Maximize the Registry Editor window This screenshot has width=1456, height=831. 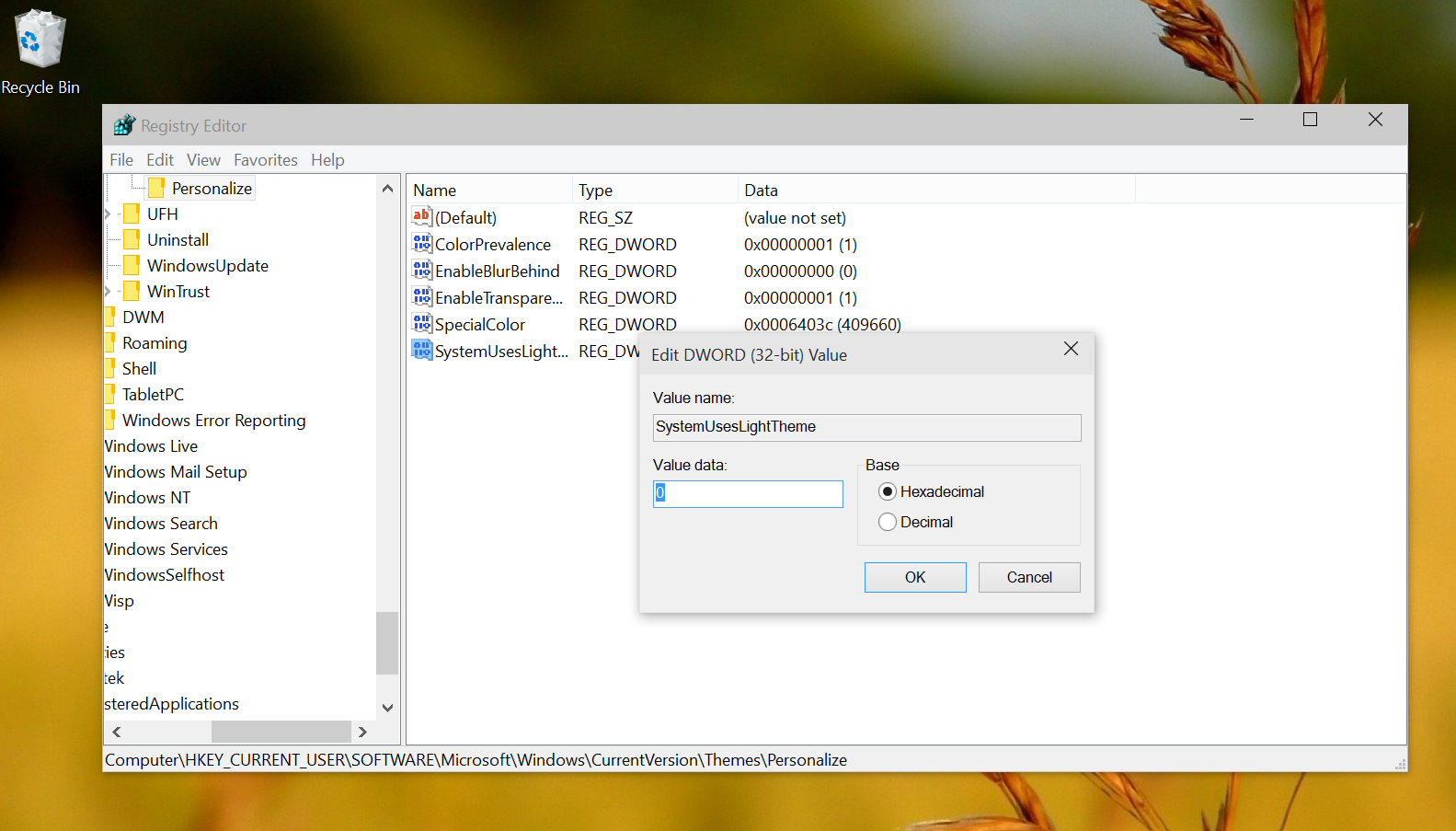(x=1311, y=120)
